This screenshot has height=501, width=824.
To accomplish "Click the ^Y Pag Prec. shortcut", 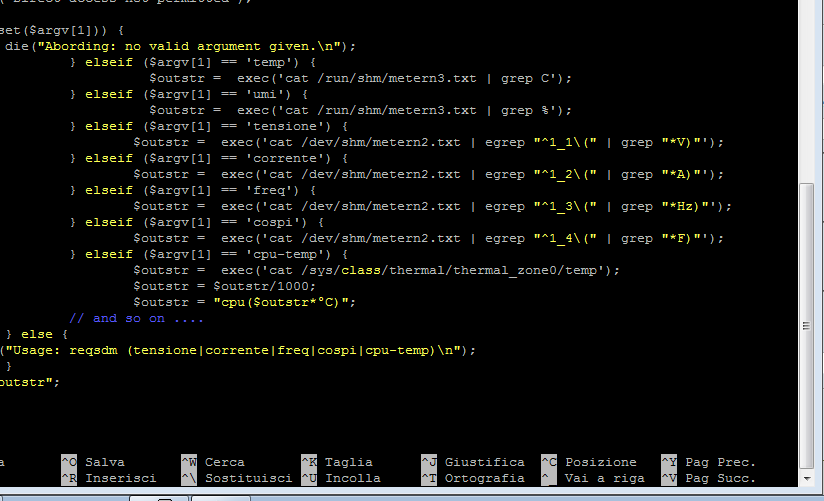I will click(708, 462).
